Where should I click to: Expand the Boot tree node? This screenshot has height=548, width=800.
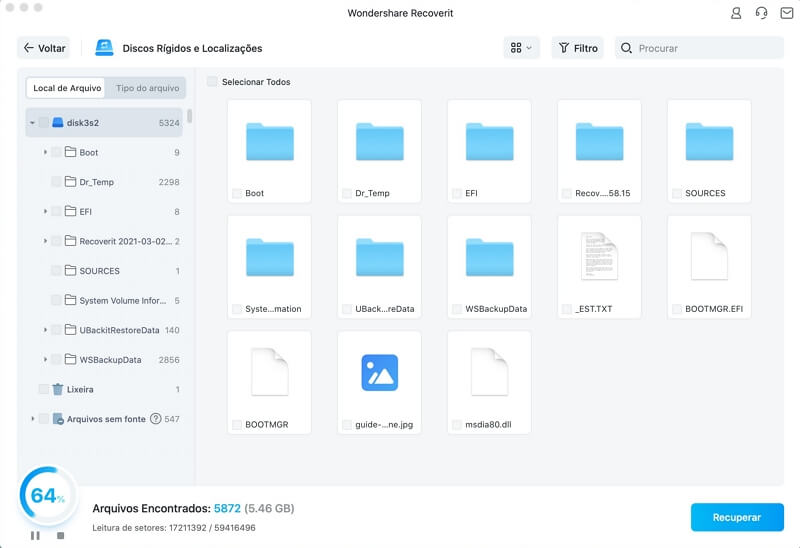point(45,152)
